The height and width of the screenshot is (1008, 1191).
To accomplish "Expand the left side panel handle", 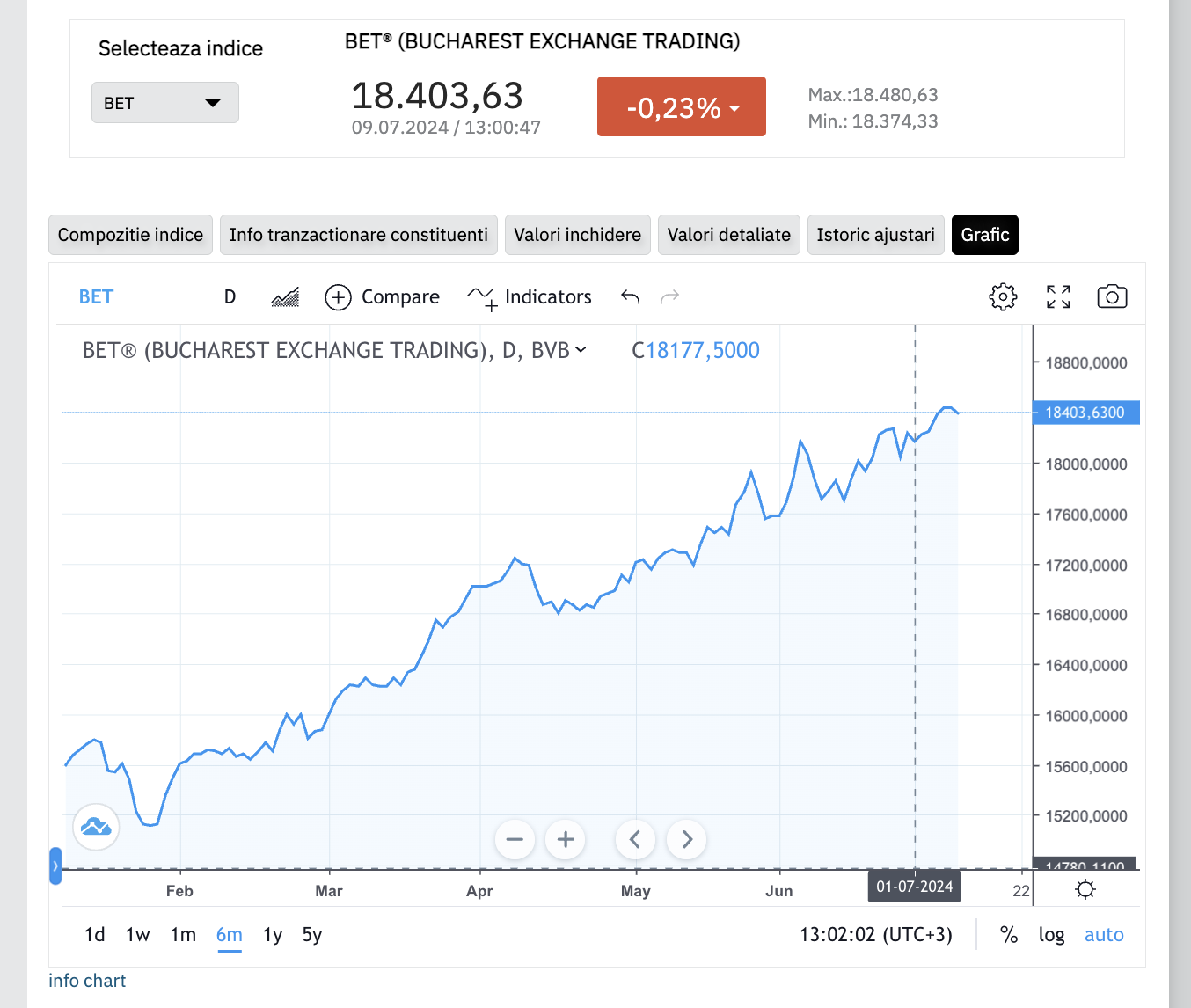I will click(55, 866).
